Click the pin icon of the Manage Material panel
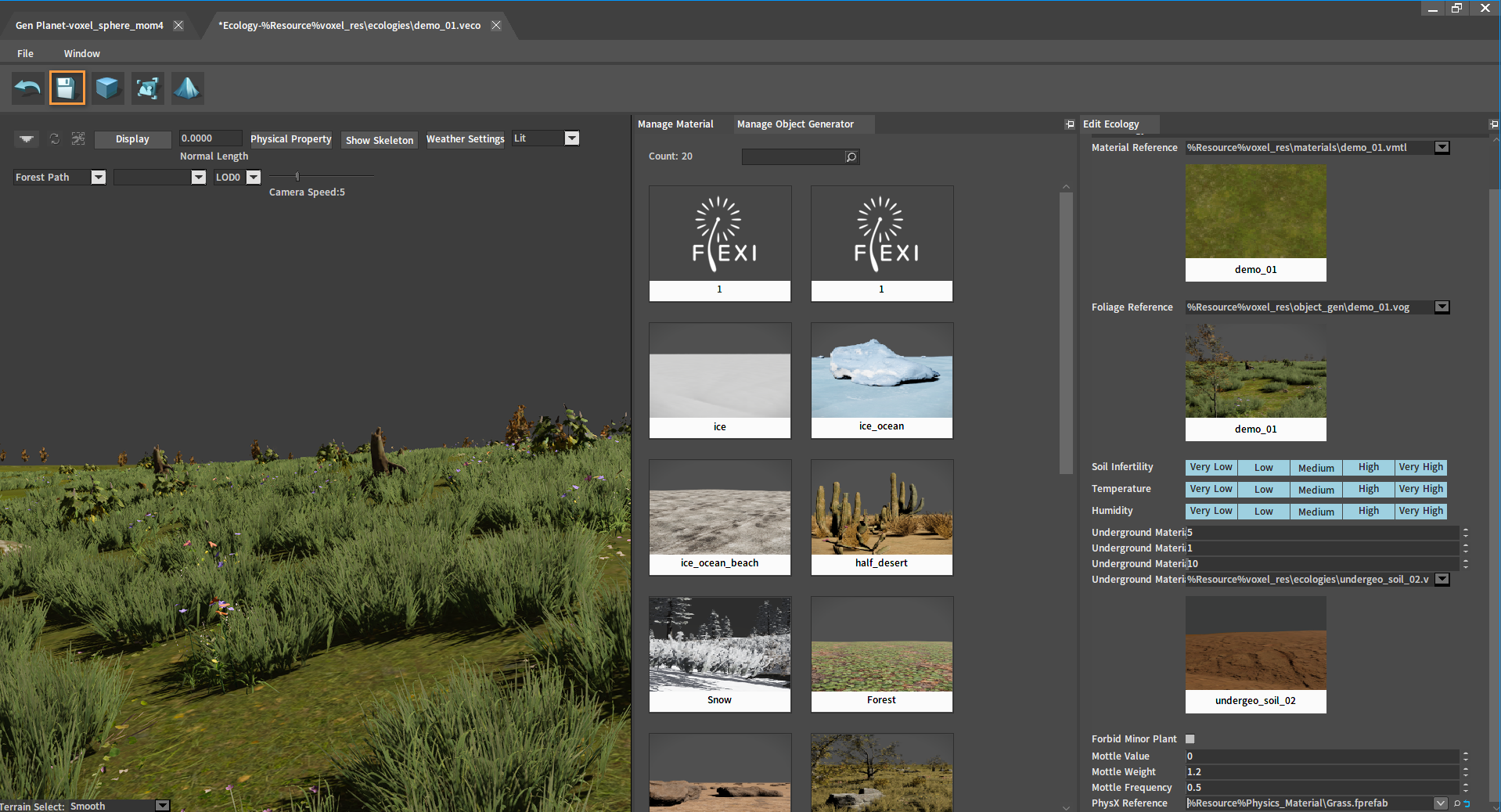This screenshot has width=1501, height=812. pos(1070,124)
